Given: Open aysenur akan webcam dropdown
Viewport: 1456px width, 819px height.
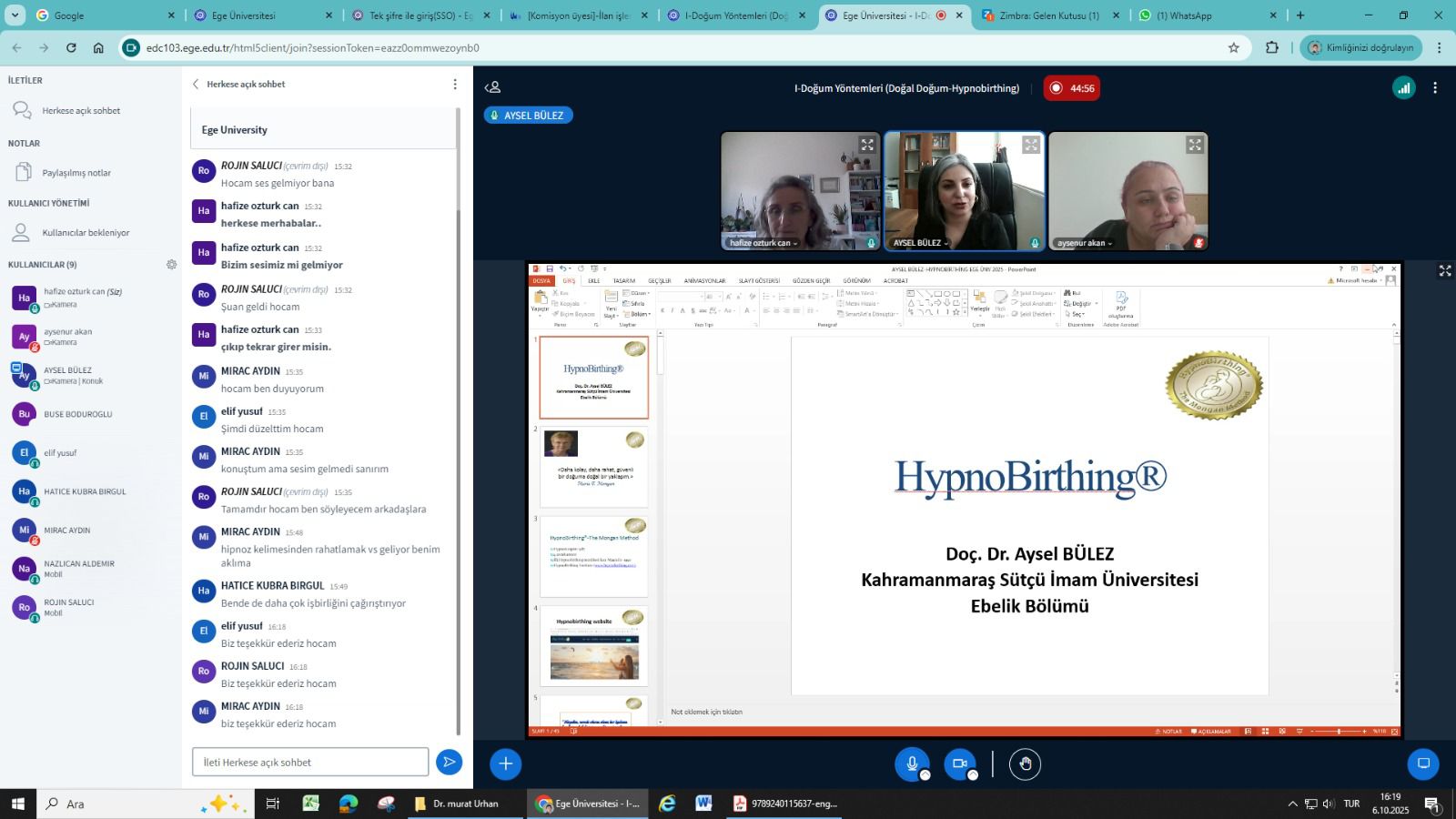Looking at the screenshot, I should click(x=1085, y=243).
